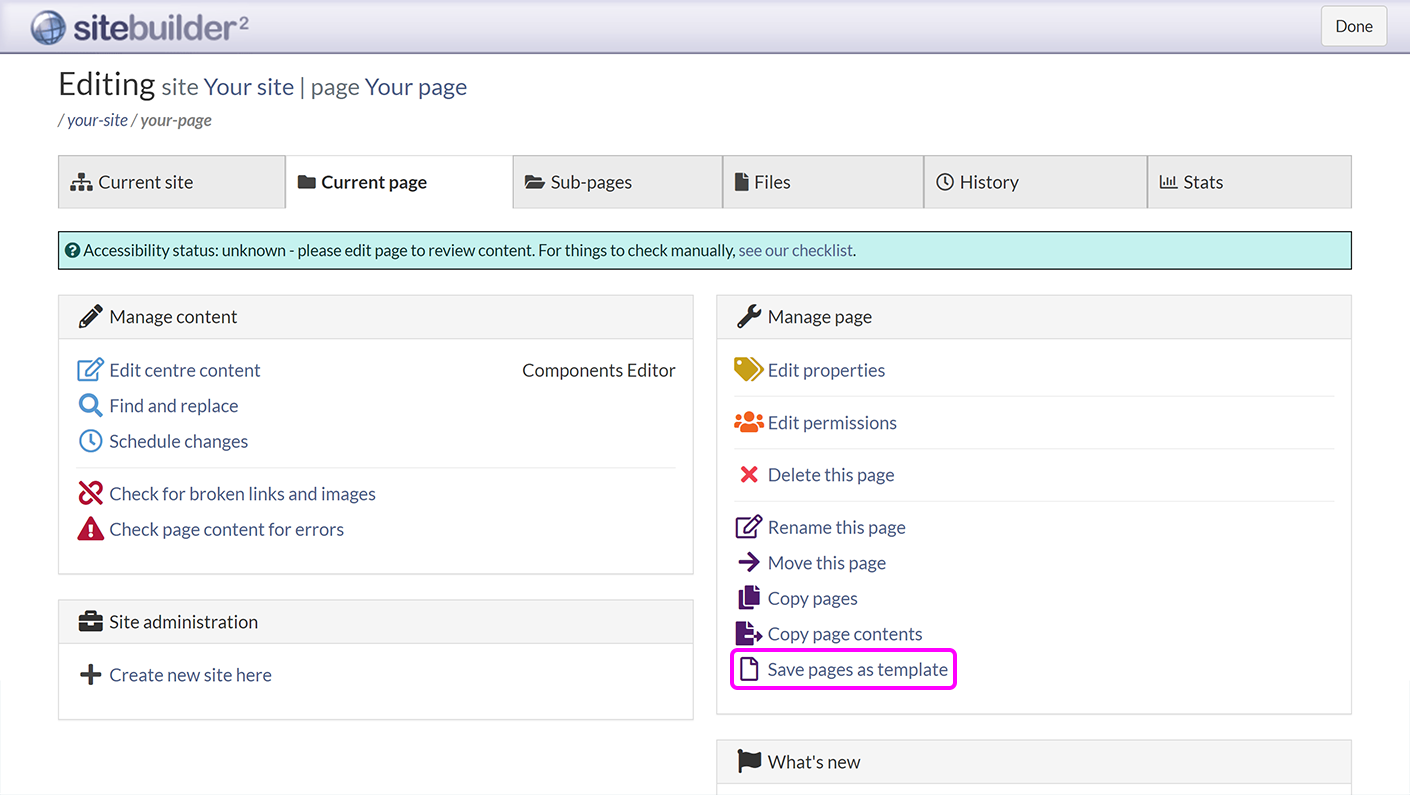Click the sitebuilder logo in header
Screen dimensions: 1410x795
pos(140,27)
